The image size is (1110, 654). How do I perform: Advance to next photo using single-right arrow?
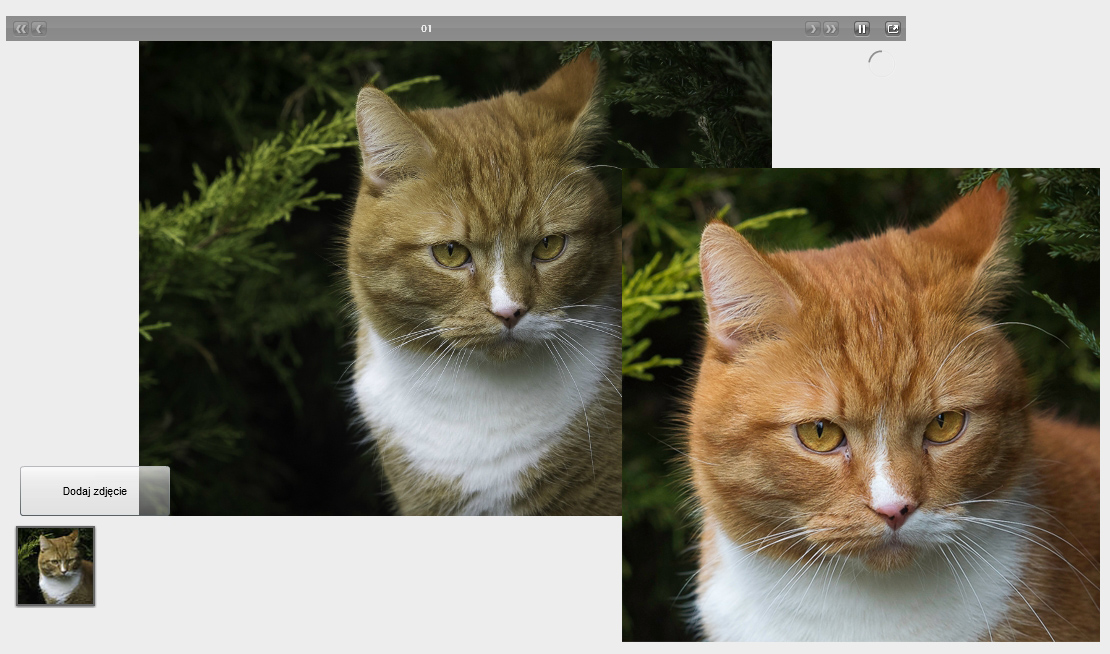click(x=812, y=29)
